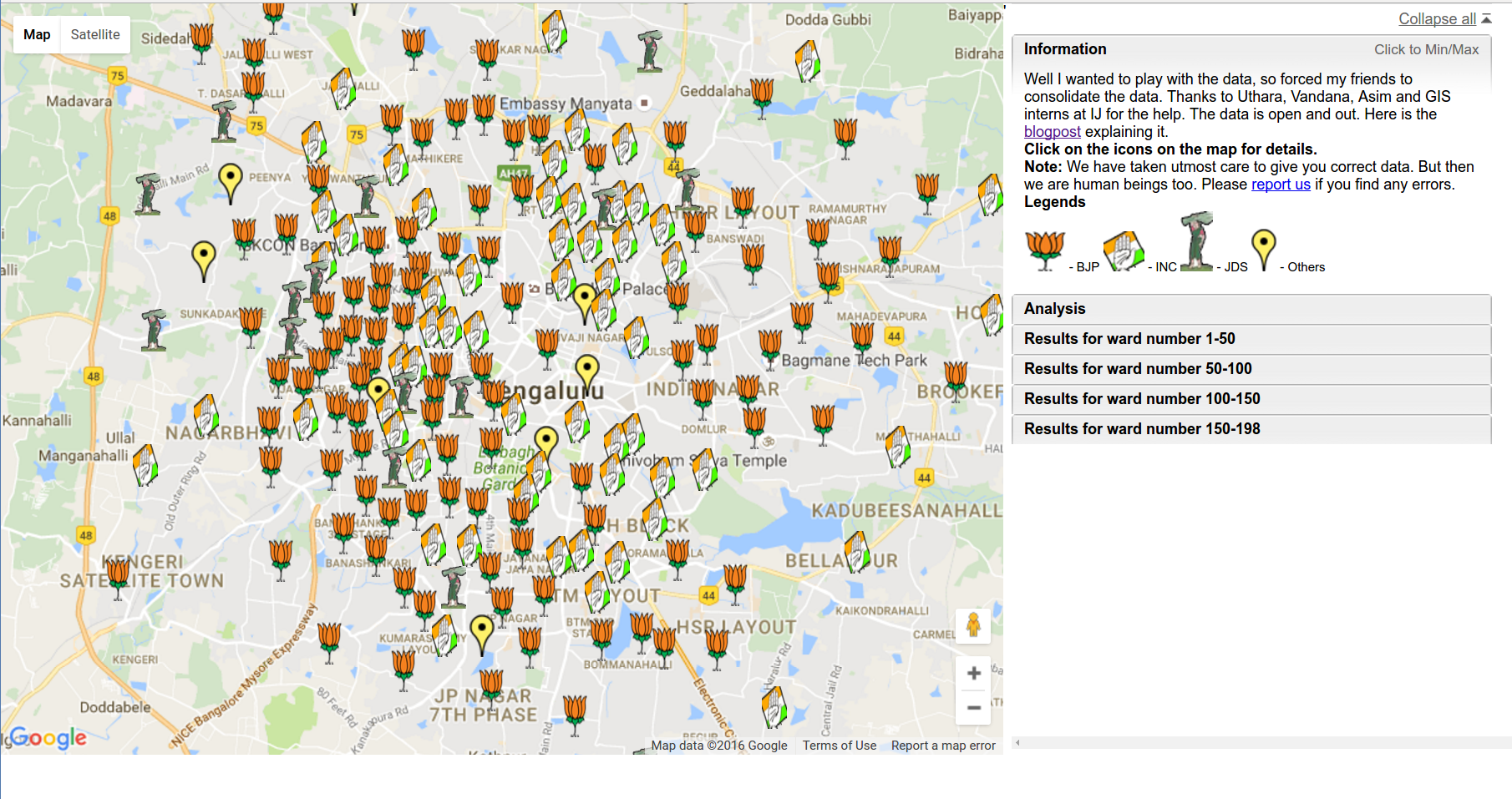Click the INC marker near Thanisandra top center
Image resolution: width=1512 pixels, height=799 pixels.
pyautogui.click(x=555, y=32)
